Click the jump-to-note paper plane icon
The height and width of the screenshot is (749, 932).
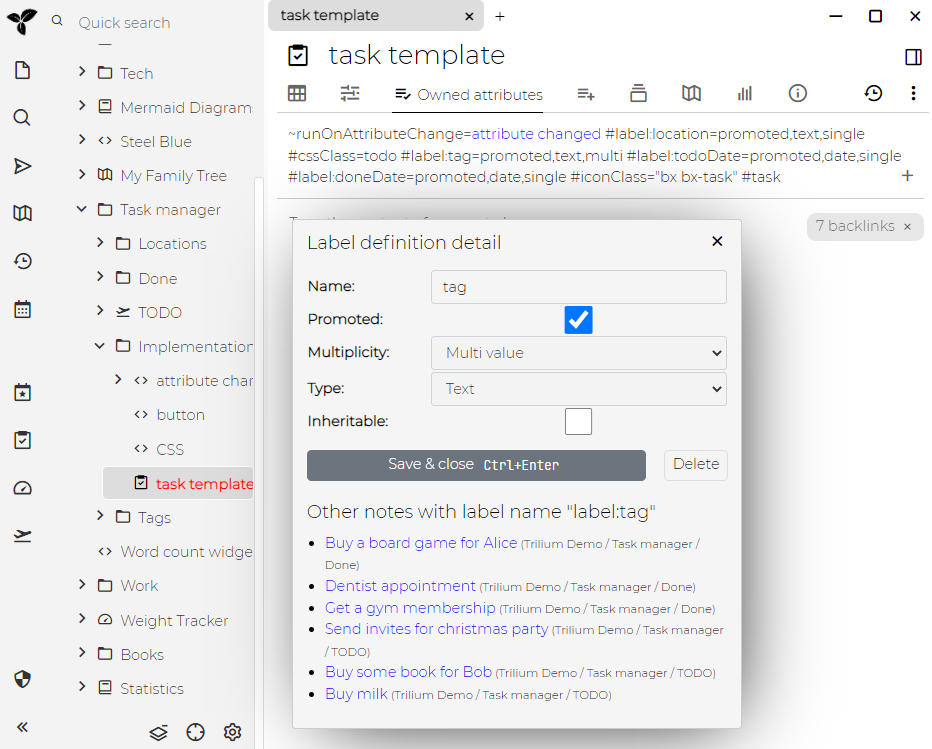click(x=21, y=166)
